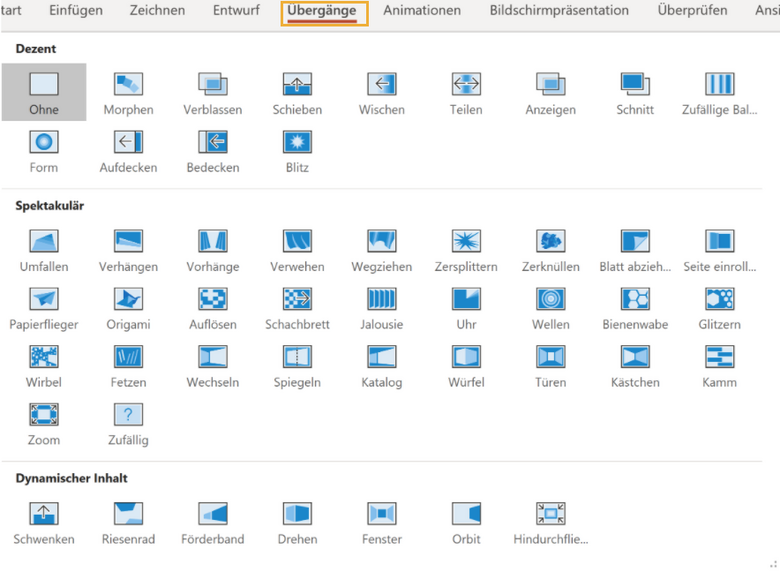Apply the Kästchen transition

[x=635, y=365]
